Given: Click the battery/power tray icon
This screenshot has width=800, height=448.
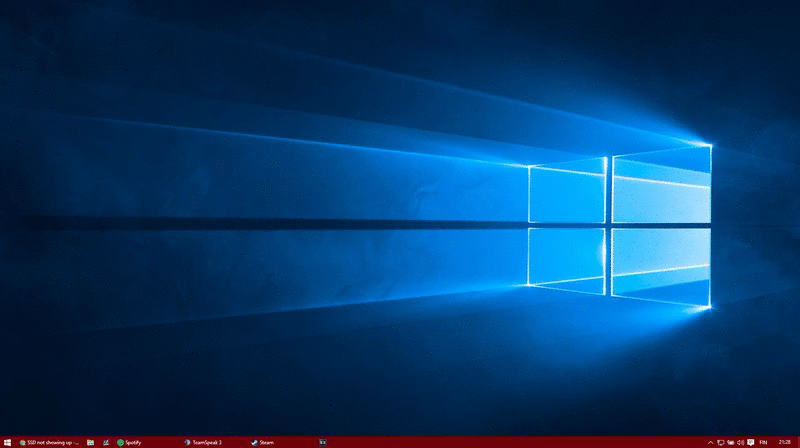Looking at the screenshot, I should pyautogui.click(x=731, y=442).
